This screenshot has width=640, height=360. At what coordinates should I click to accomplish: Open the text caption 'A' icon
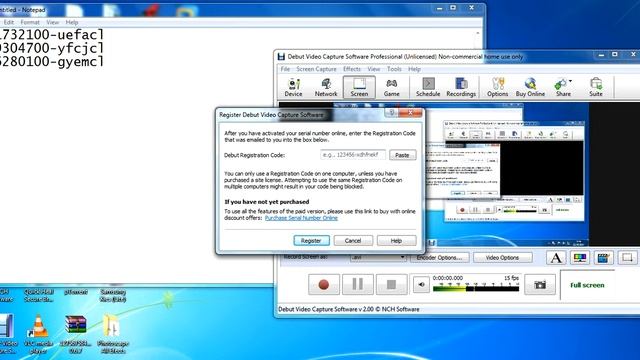556,258
